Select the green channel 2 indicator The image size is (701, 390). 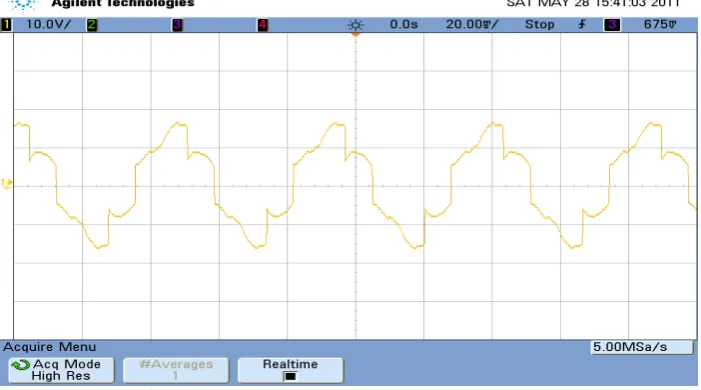pyautogui.click(x=92, y=25)
